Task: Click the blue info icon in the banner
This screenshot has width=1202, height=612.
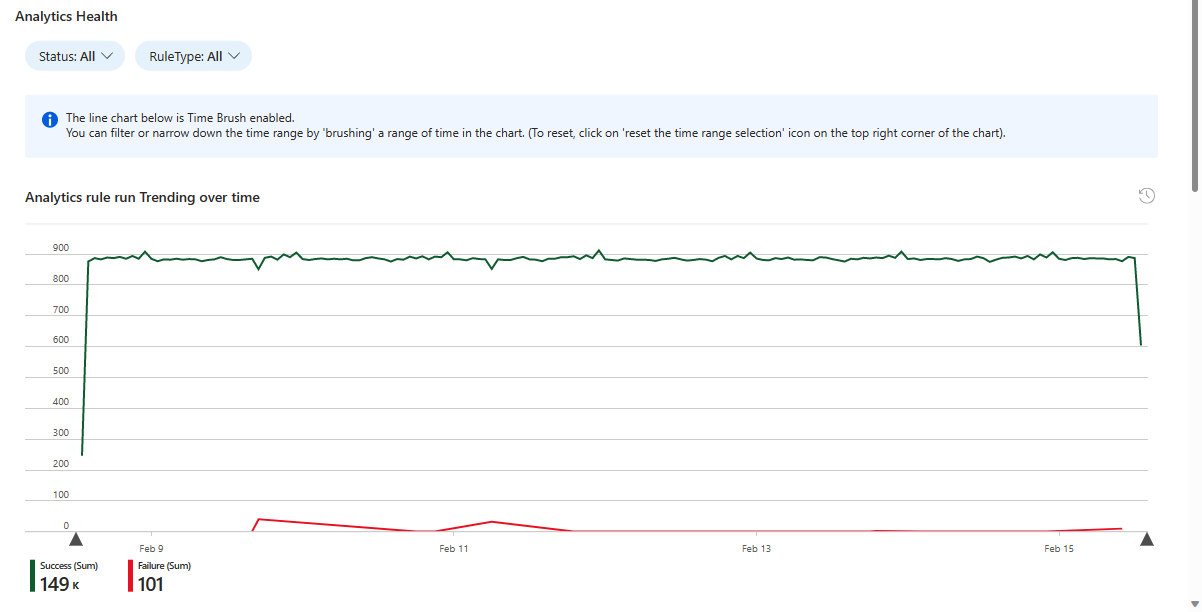Action: click(x=49, y=120)
